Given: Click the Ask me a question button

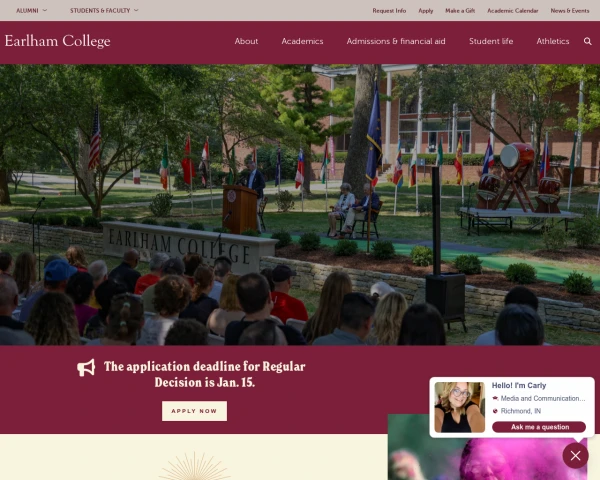Looking at the screenshot, I should (x=539, y=427).
